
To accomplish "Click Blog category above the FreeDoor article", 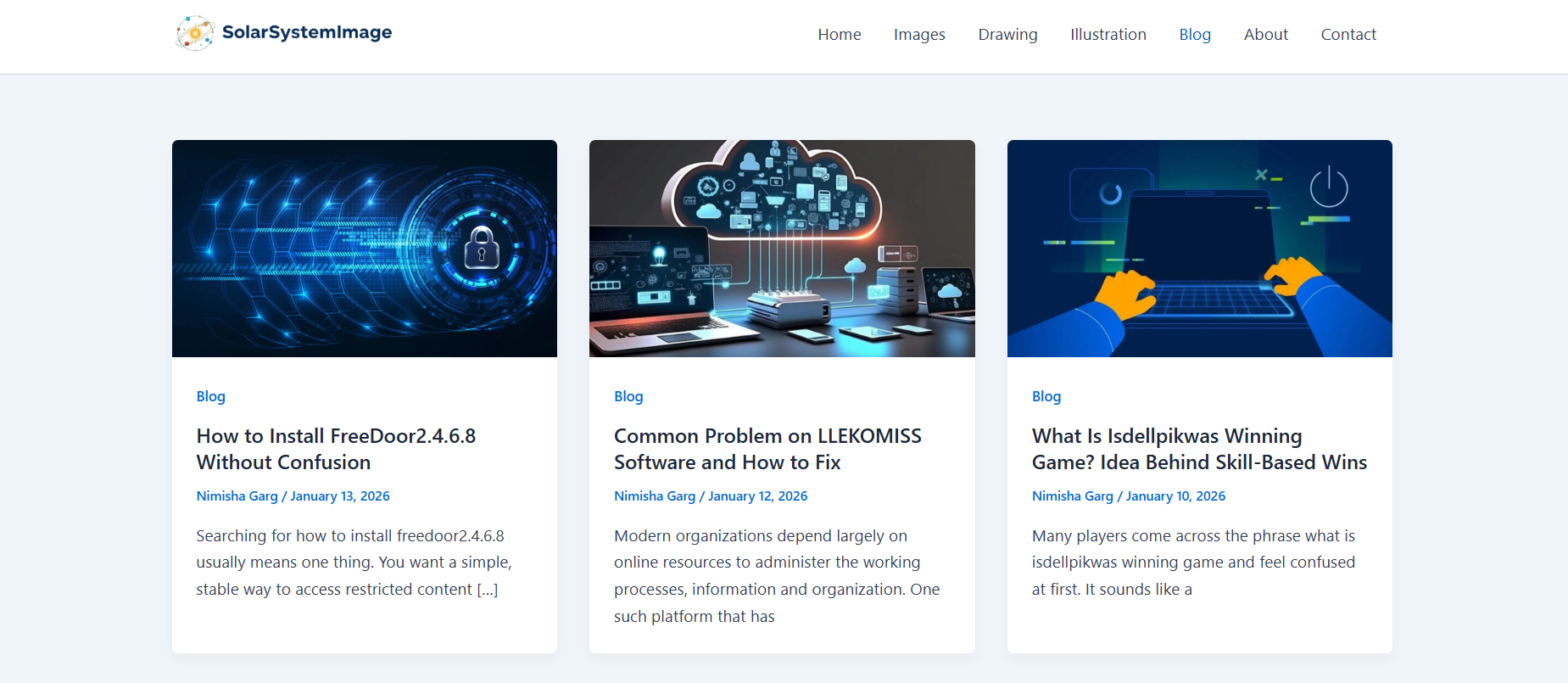I will coord(210,396).
